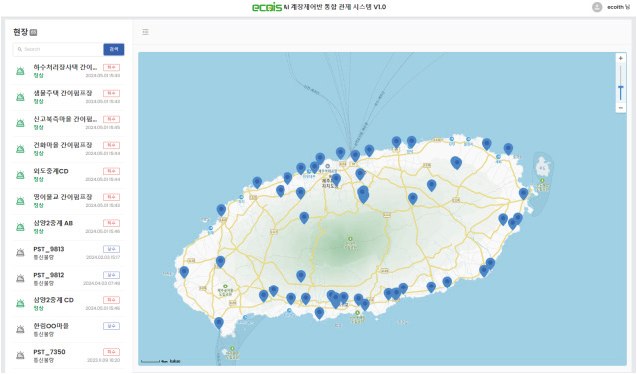Zoom out the map with the minus button
The height and width of the screenshot is (374, 637).
(x=620, y=108)
